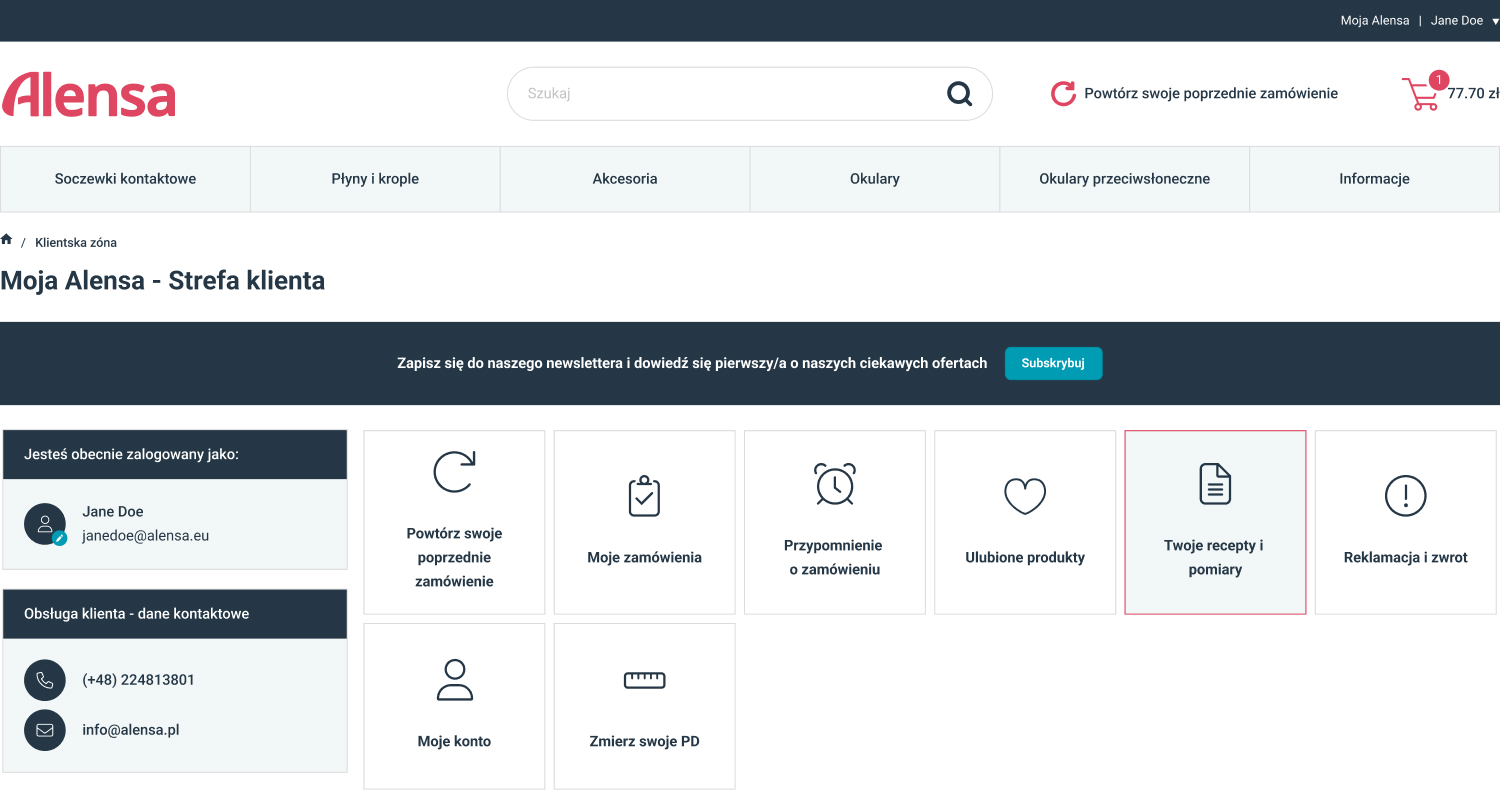The image size is (1500, 803).
Task: Click the exclamation icon for Reklamacja i zwrot
Action: [x=1405, y=496]
